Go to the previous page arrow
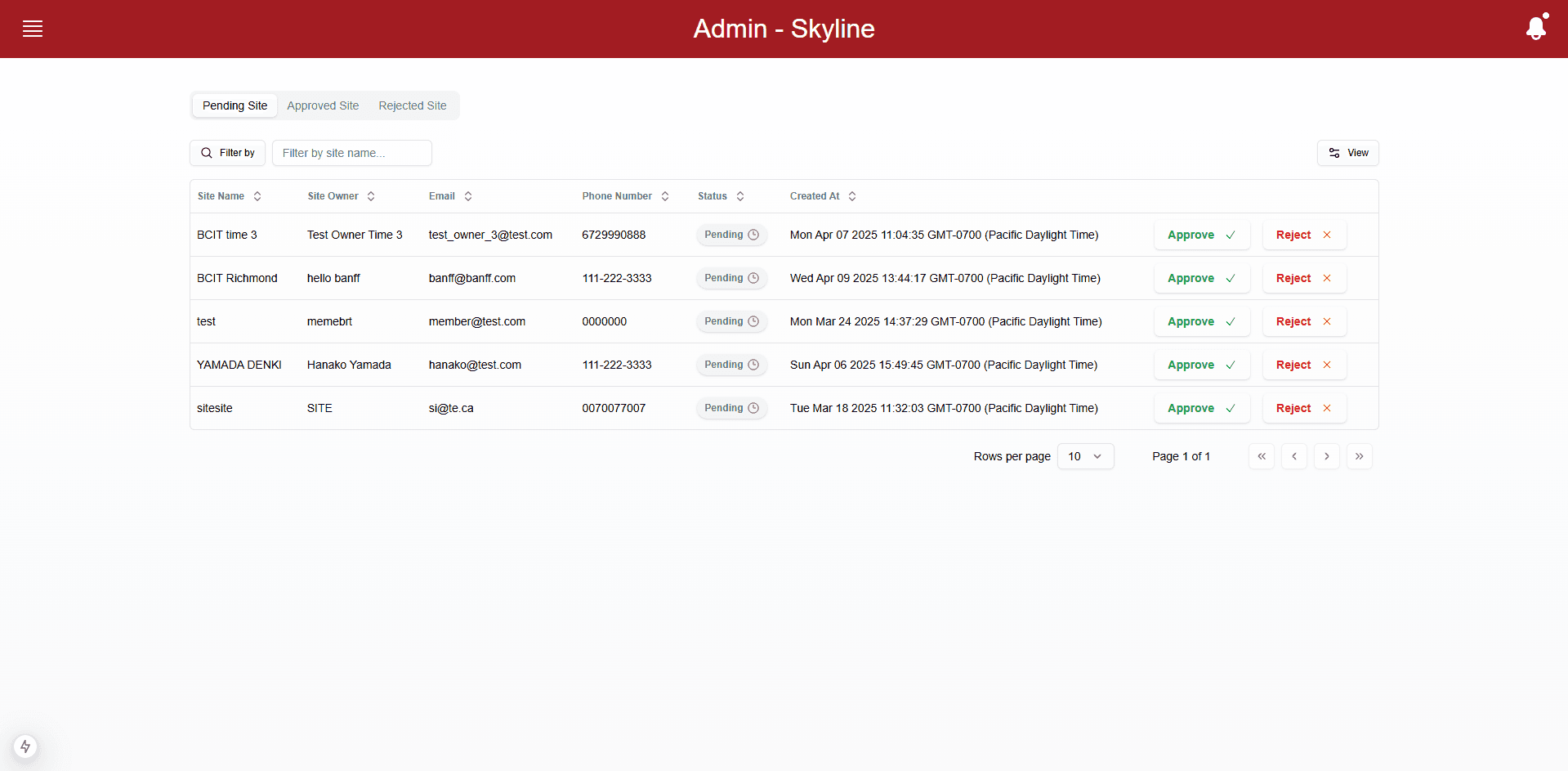 click(x=1294, y=456)
